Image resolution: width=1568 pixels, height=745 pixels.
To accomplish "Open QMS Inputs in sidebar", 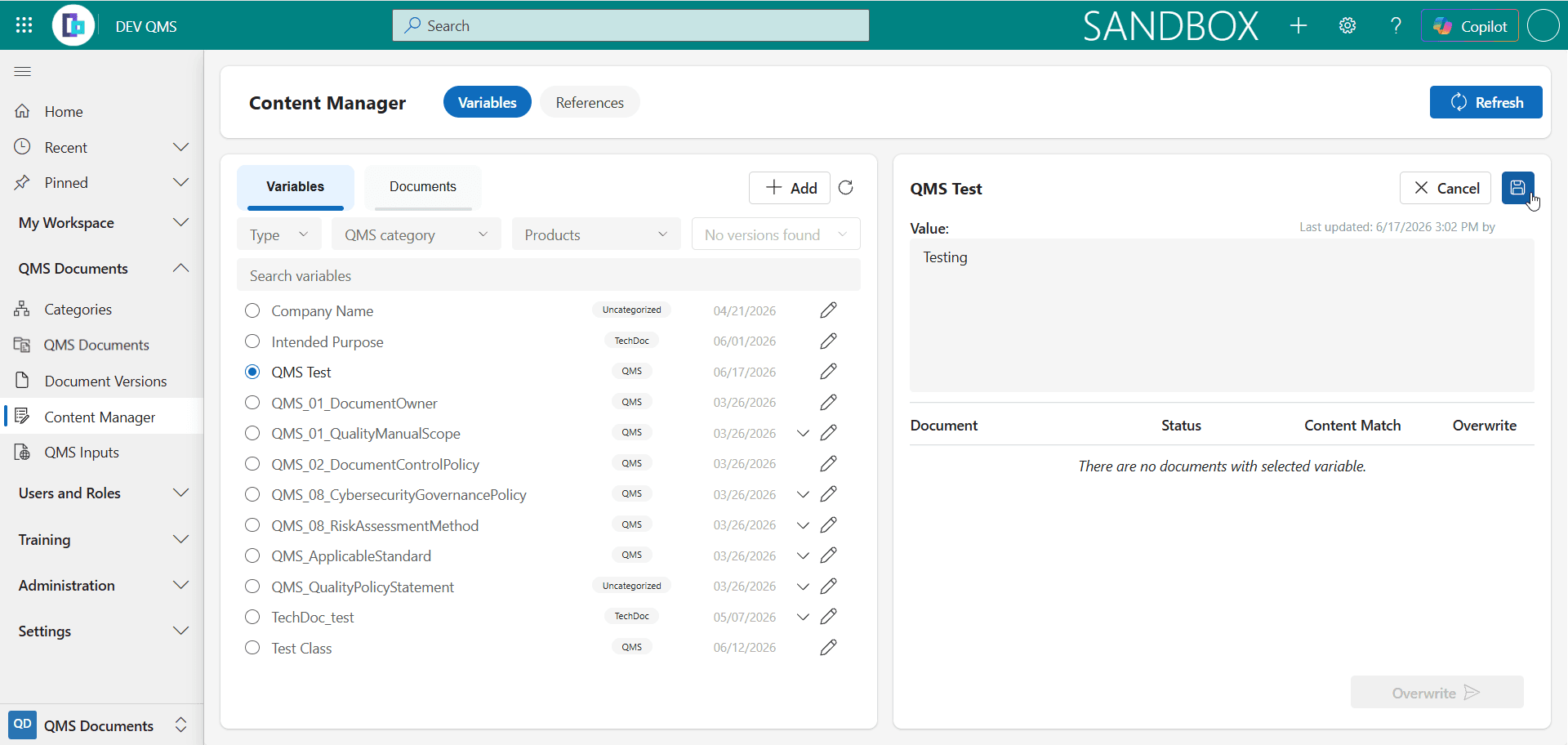I will coord(102,452).
